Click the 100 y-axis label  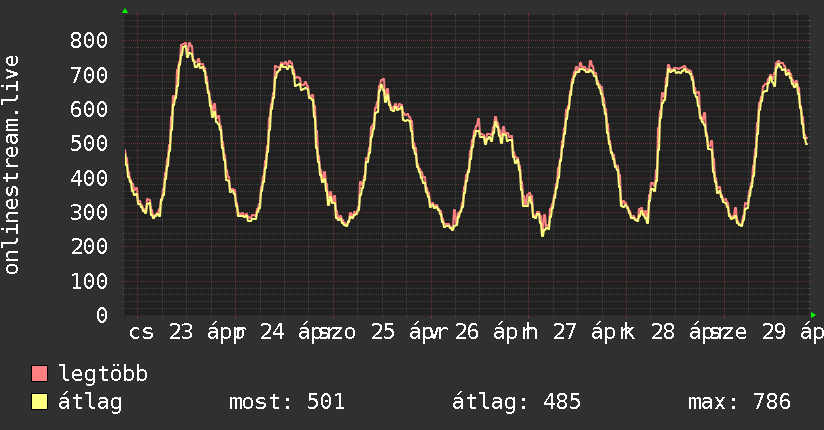coord(89,281)
